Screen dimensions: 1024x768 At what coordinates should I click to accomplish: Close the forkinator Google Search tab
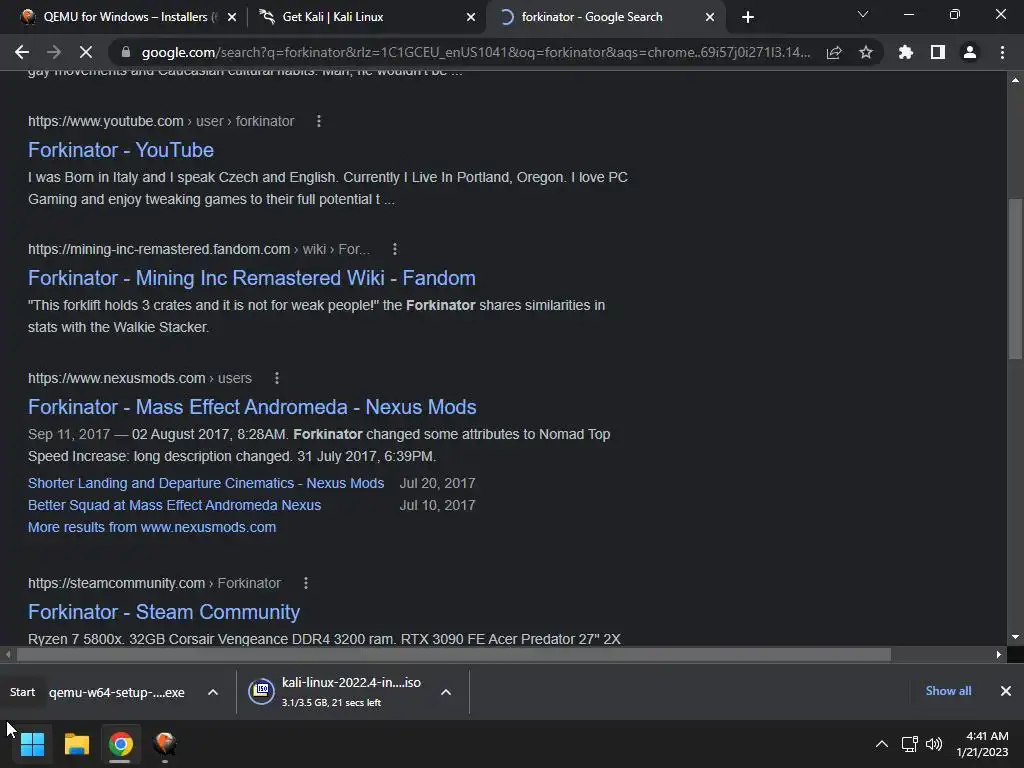click(x=710, y=17)
